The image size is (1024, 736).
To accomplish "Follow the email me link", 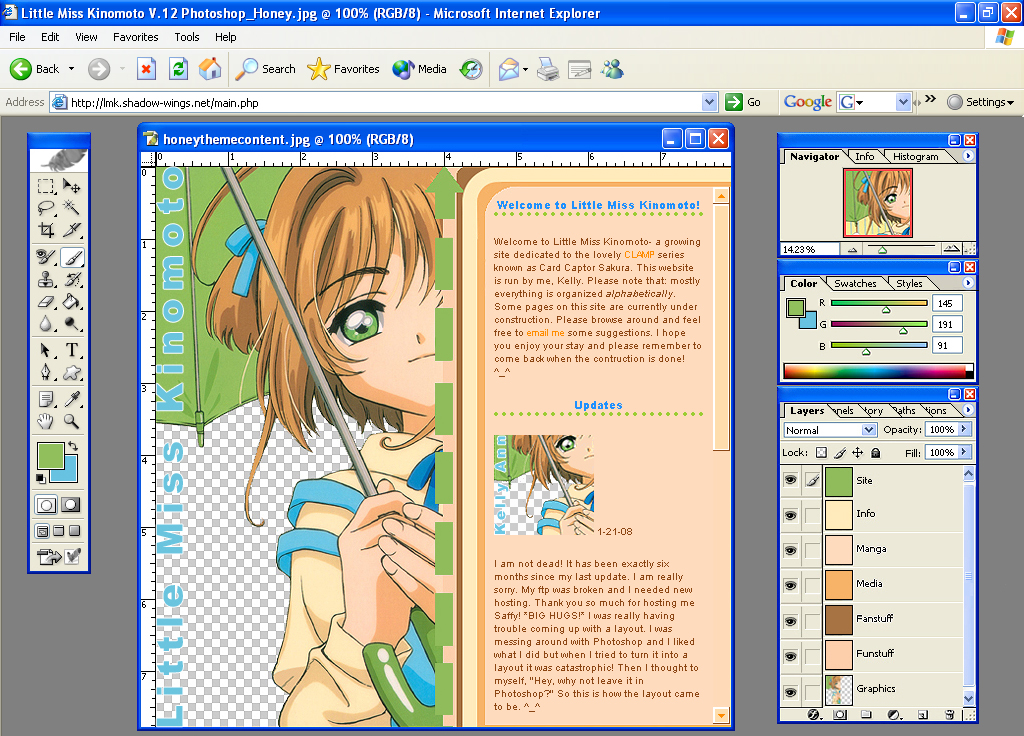I will pos(545,333).
